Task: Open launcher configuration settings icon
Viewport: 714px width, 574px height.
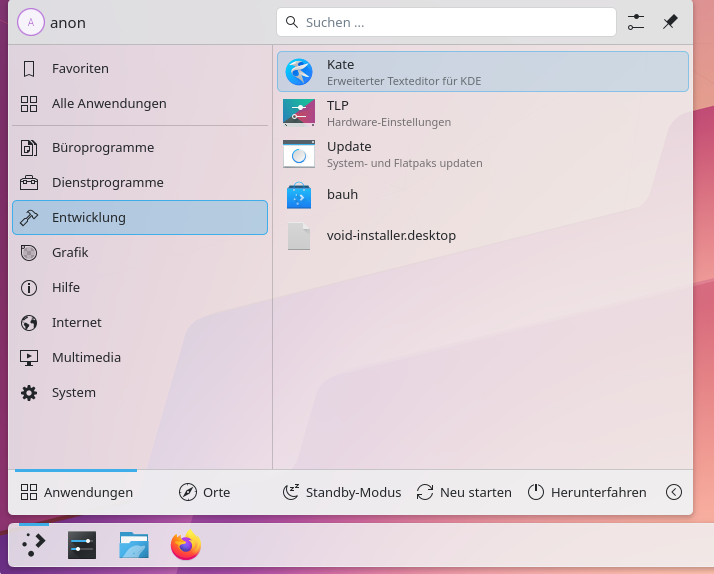Action: click(636, 22)
